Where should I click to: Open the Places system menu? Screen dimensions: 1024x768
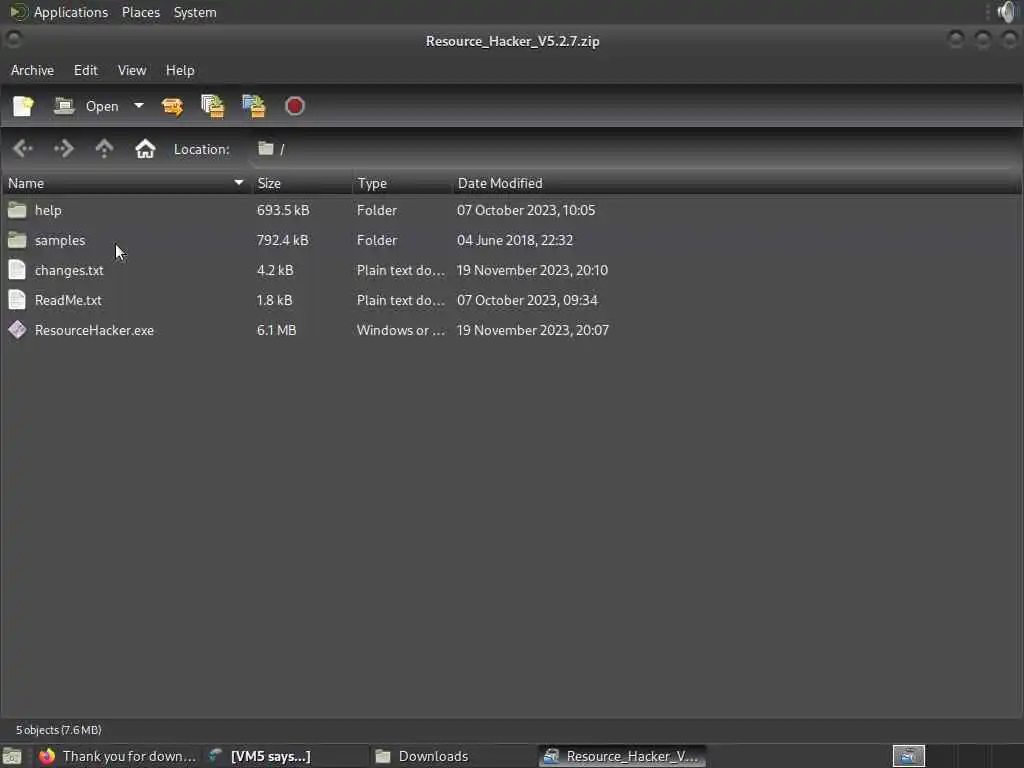point(141,12)
